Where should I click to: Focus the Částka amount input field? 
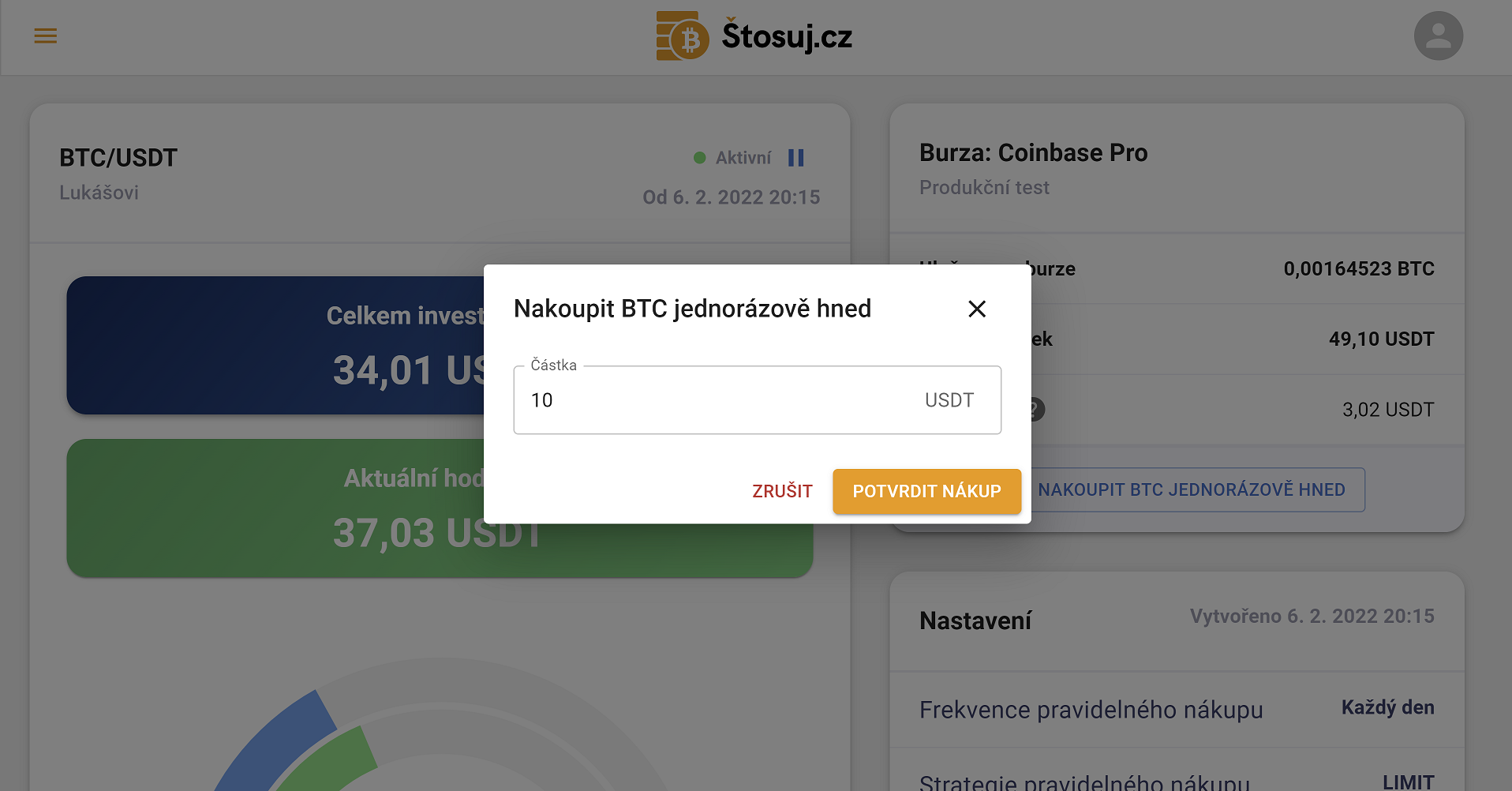710,400
